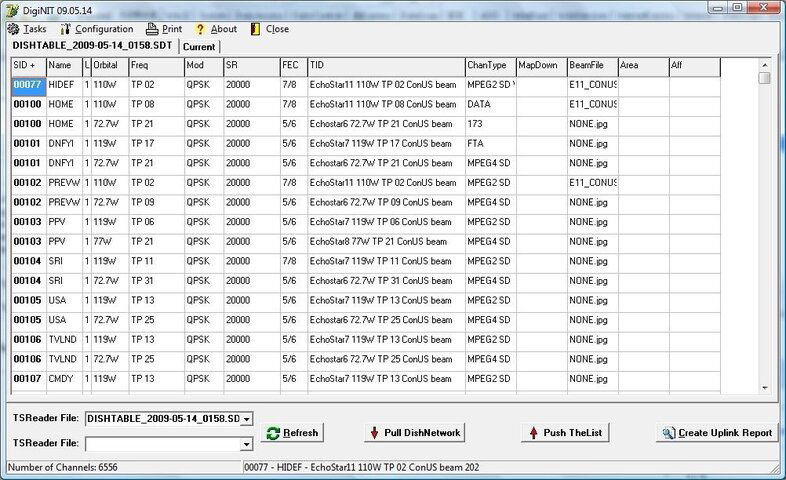Click the Aff column header

pos(695,66)
